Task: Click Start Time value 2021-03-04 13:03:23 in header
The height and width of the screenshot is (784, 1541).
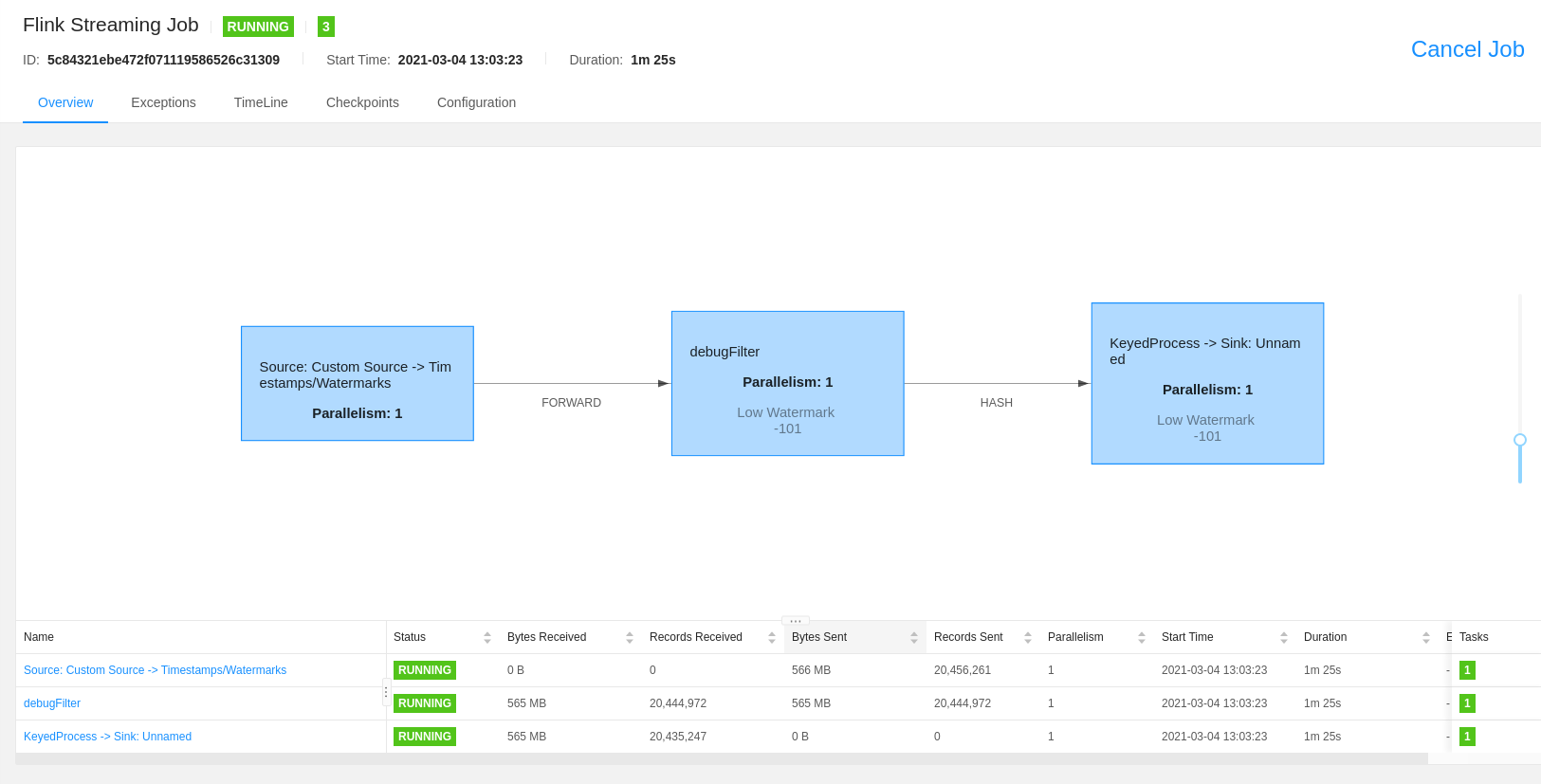Action: (x=460, y=60)
